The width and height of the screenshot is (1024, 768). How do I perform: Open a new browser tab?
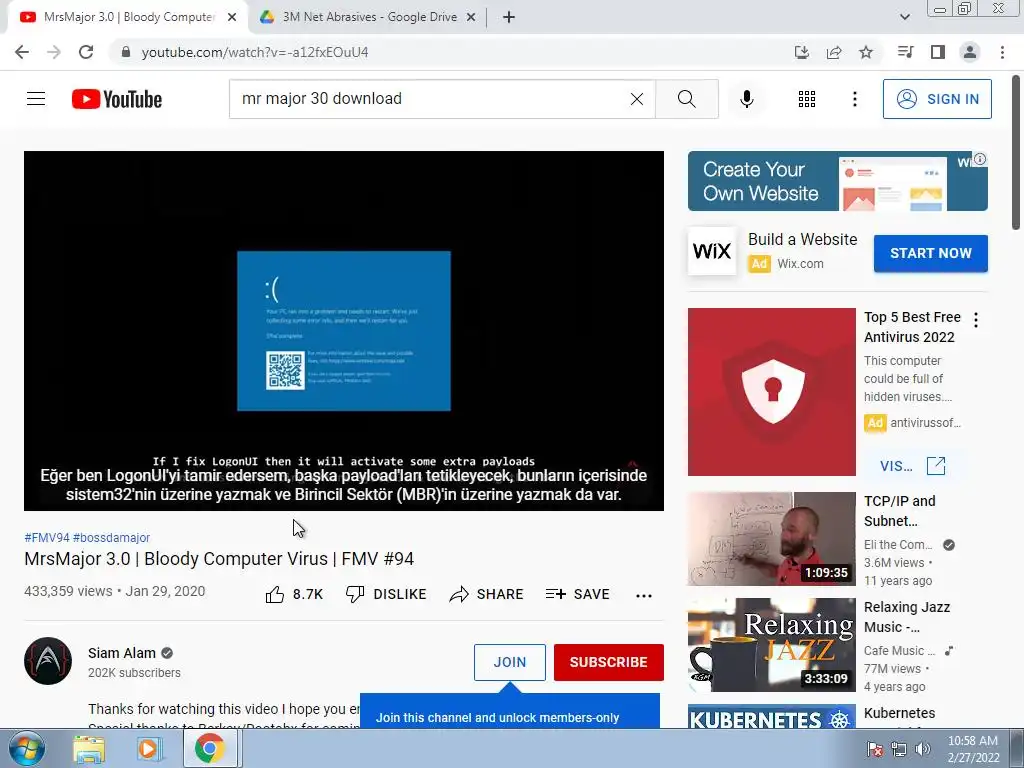[509, 18]
